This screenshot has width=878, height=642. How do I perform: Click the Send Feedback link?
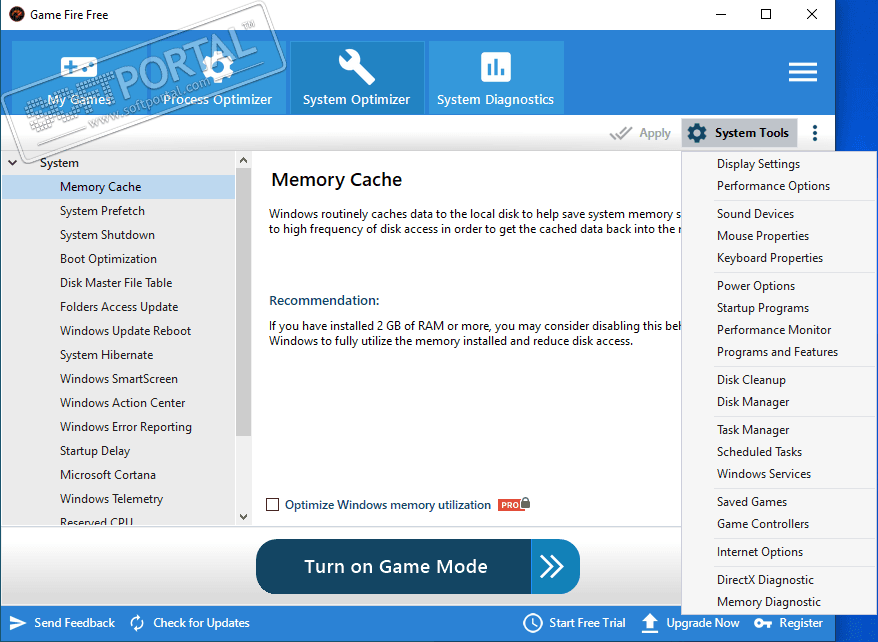pyautogui.click(x=74, y=623)
